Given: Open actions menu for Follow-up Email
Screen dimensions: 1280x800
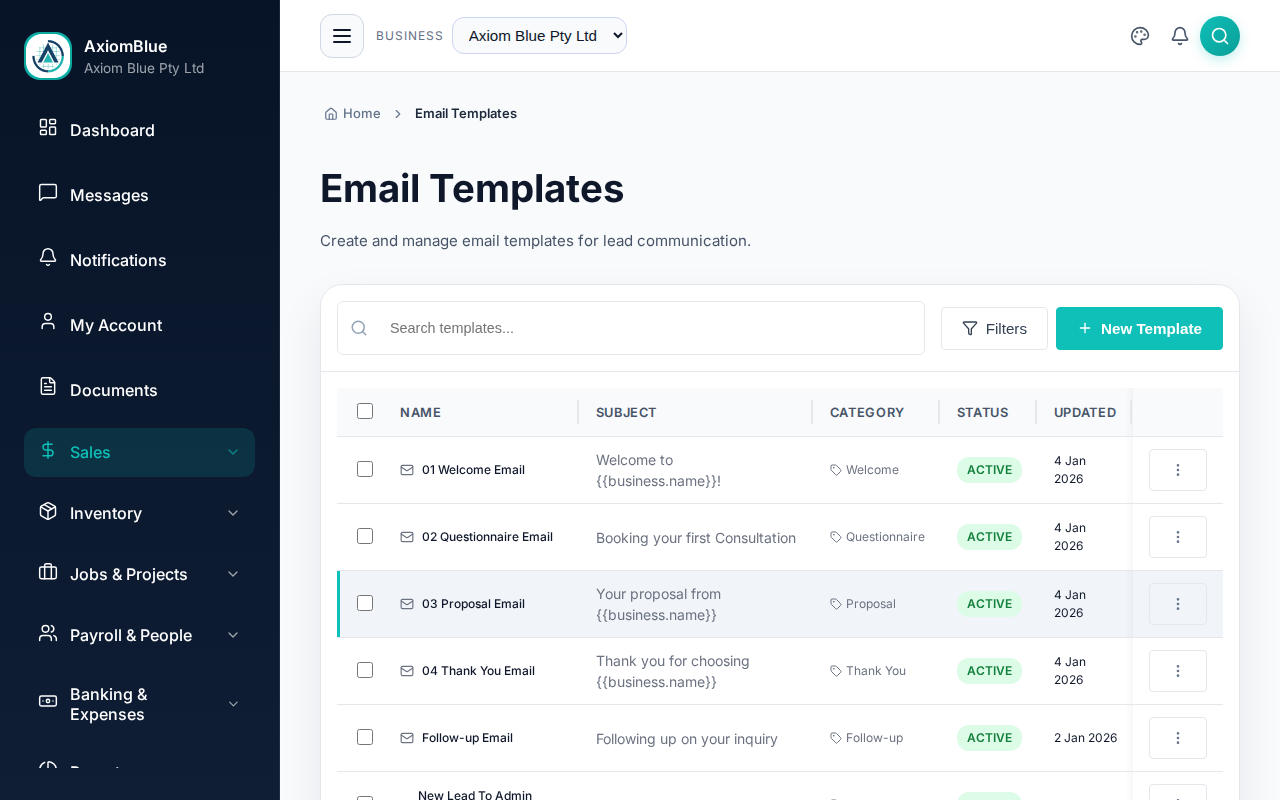Looking at the screenshot, I should coord(1178,738).
